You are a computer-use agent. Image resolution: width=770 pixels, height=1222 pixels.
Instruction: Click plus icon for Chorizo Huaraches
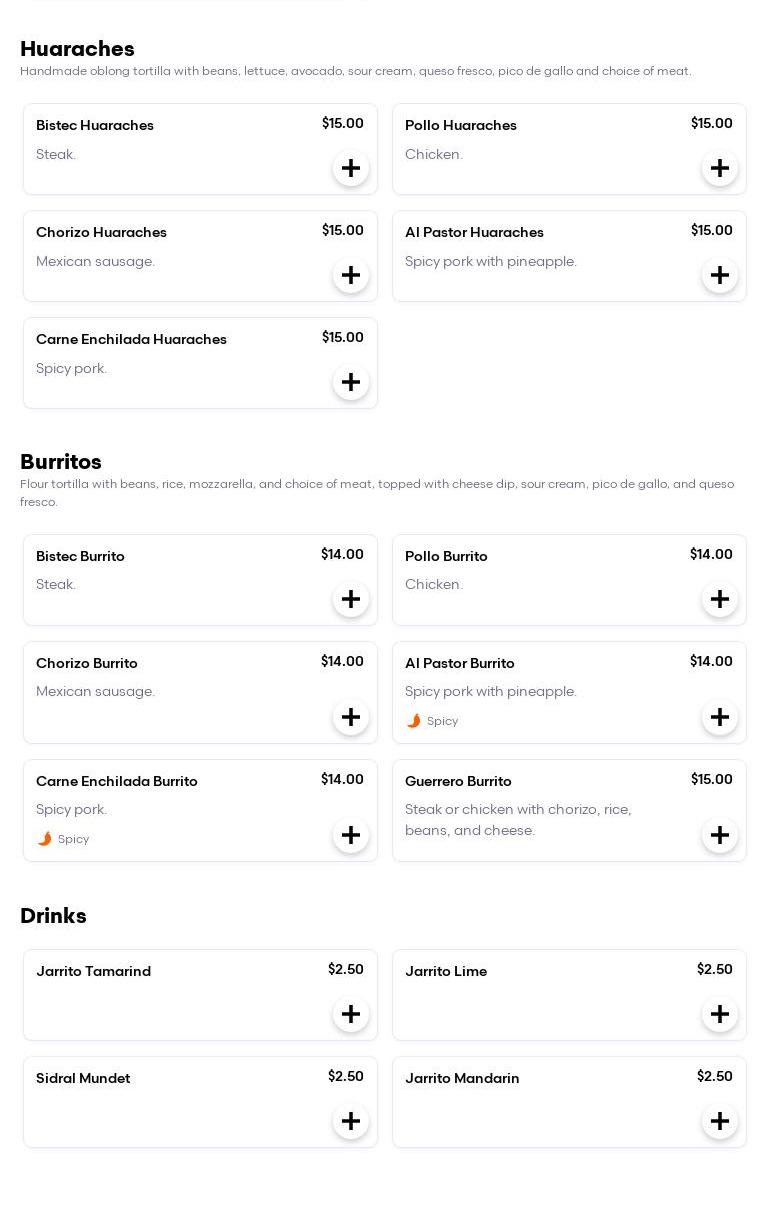click(x=351, y=275)
